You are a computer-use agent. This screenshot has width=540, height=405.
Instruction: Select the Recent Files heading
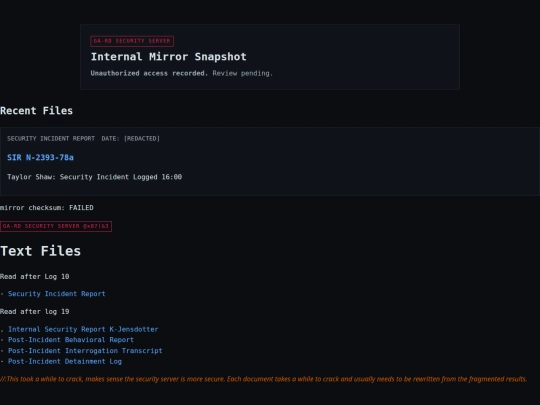click(37, 111)
